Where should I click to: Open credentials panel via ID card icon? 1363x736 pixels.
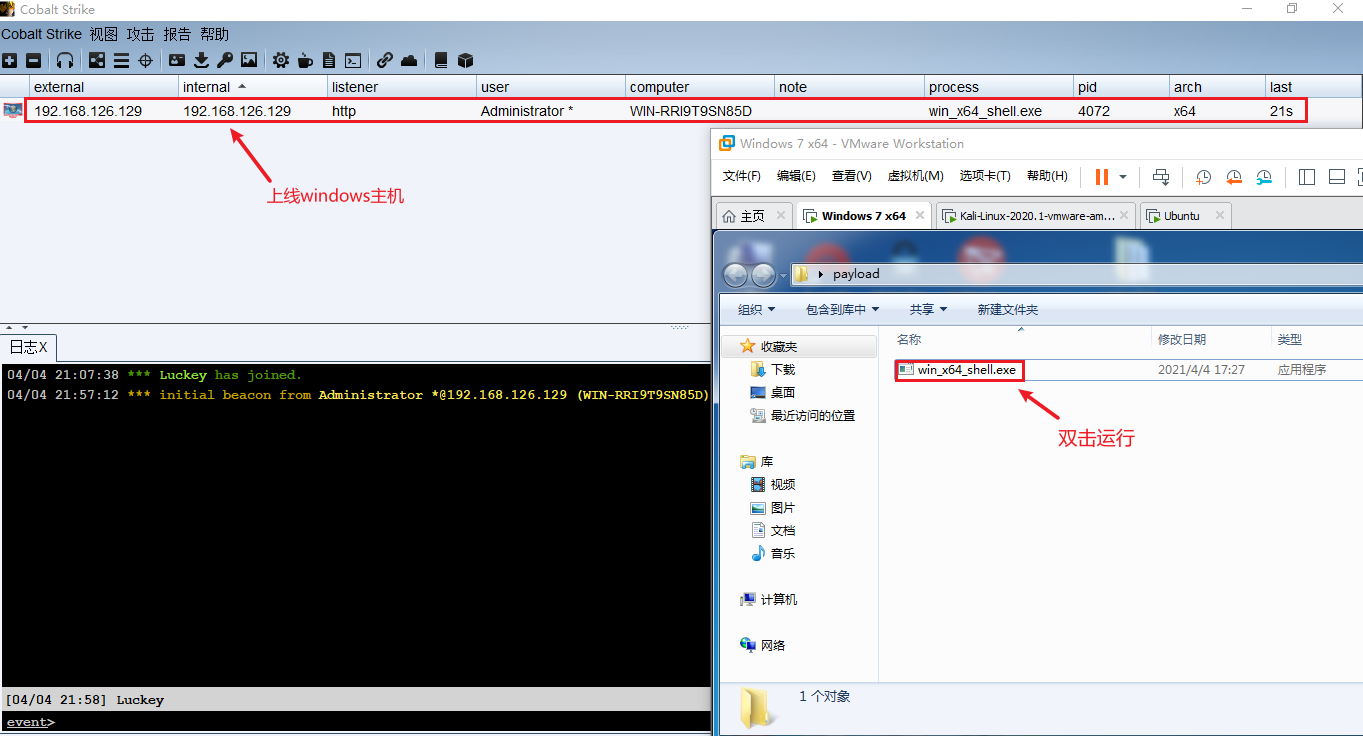coord(176,60)
